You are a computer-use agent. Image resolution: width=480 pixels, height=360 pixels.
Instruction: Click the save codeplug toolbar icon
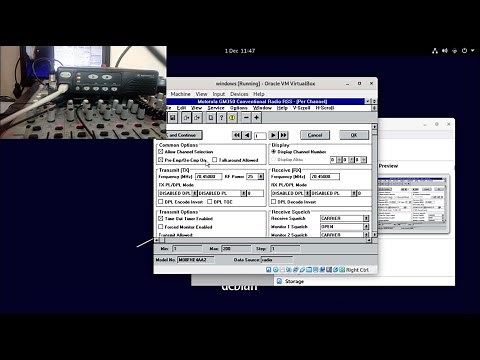pos(173,117)
